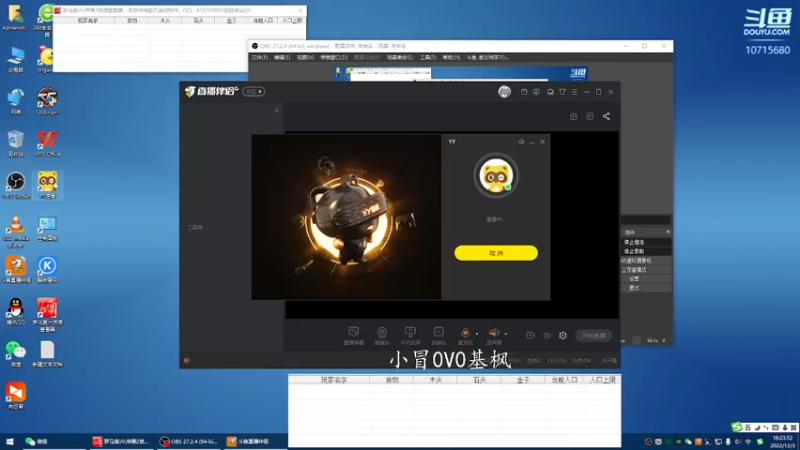Click the orange speaker icon in status bar
This screenshot has width=800, height=450.
pos(187,361)
